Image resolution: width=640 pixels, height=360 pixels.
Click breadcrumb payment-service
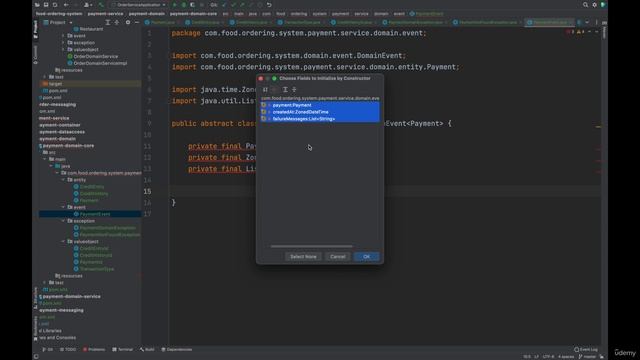[105, 14]
